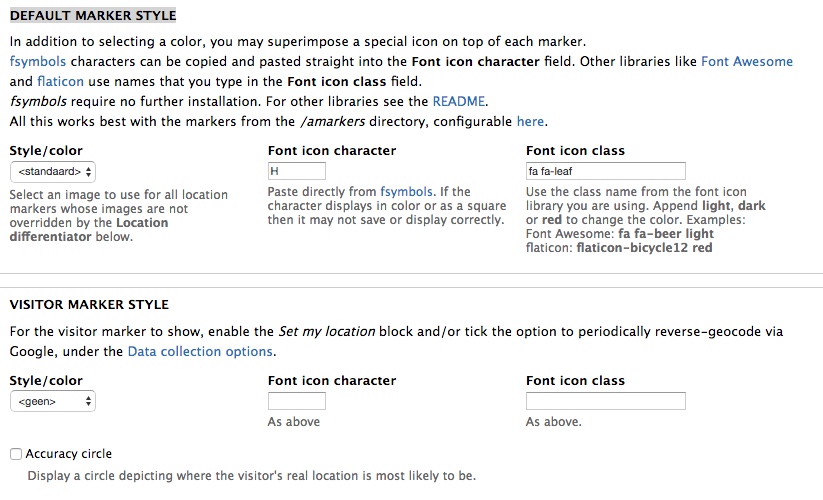This screenshot has width=823, height=500.
Task: Click the Font icon character label in visitor section
Action: tap(332, 380)
